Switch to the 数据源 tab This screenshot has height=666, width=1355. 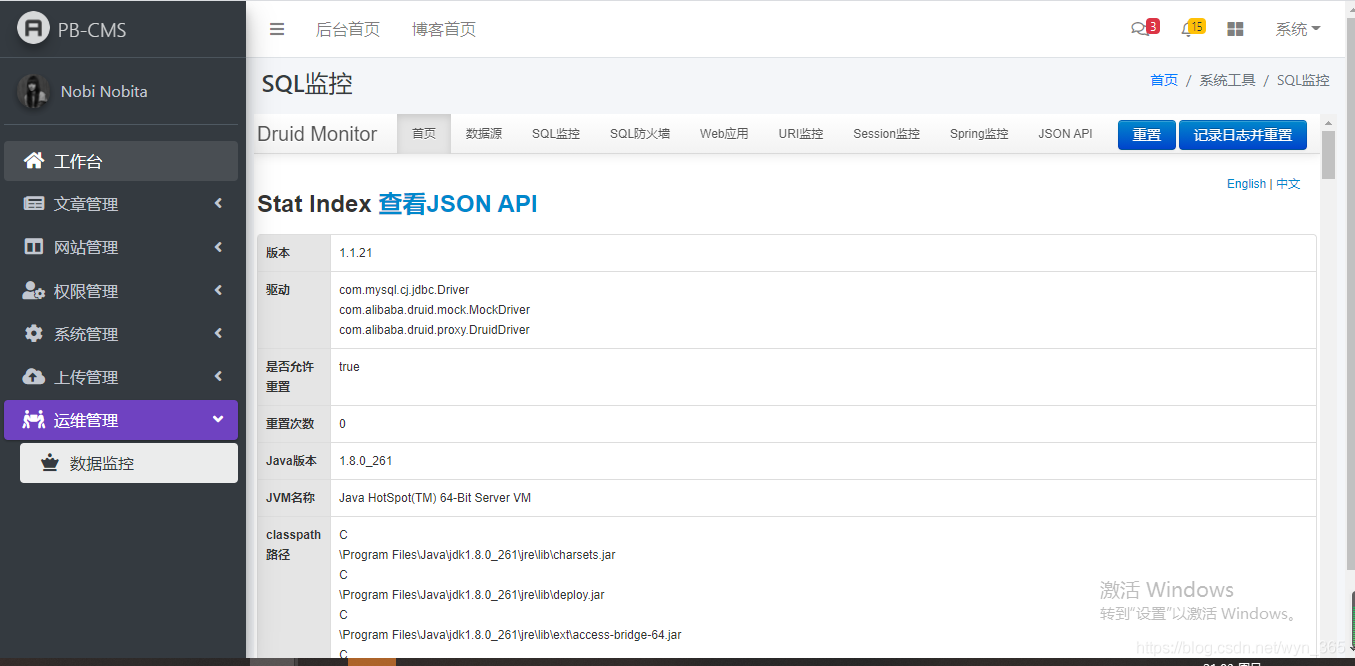pos(484,133)
